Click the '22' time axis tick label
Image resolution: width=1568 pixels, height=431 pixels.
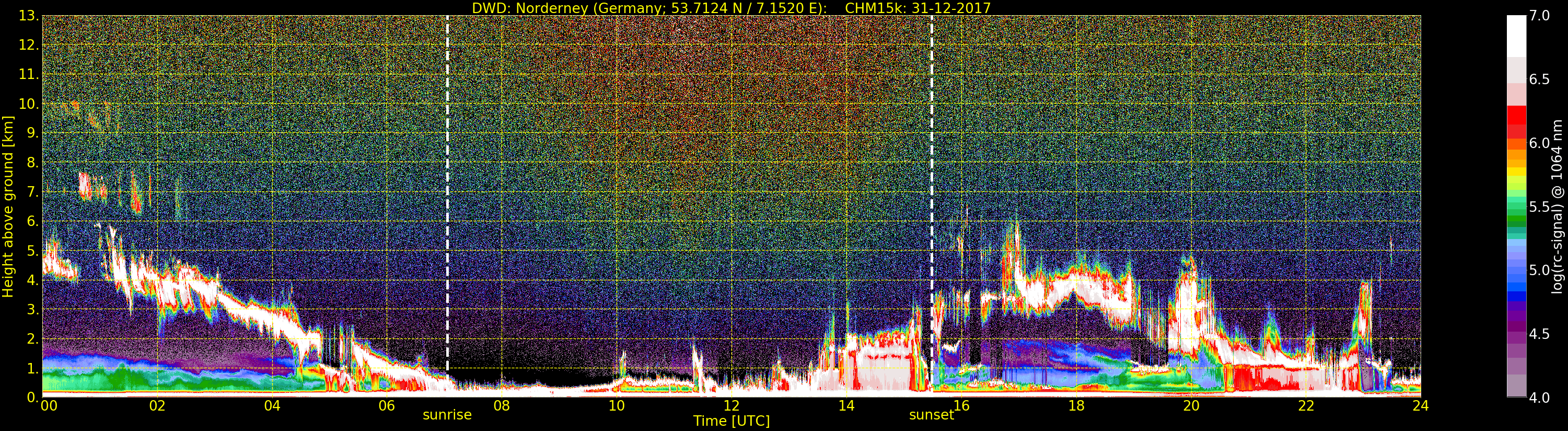[x=1306, y=406]
